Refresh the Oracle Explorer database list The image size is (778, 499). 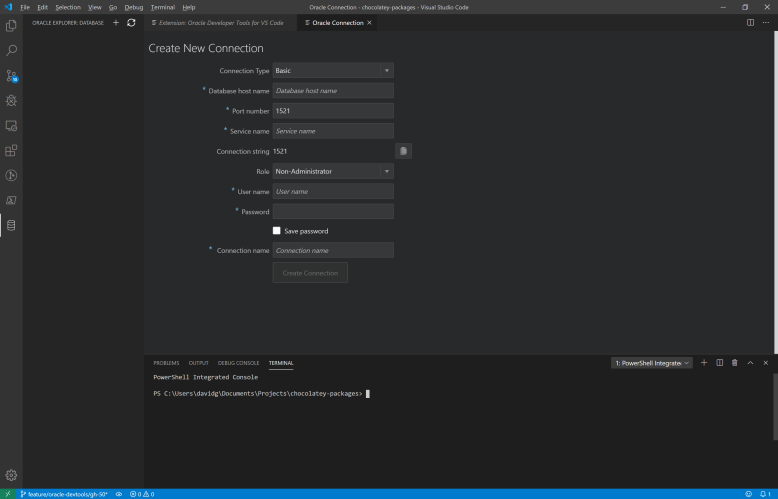tap(131, 22)
